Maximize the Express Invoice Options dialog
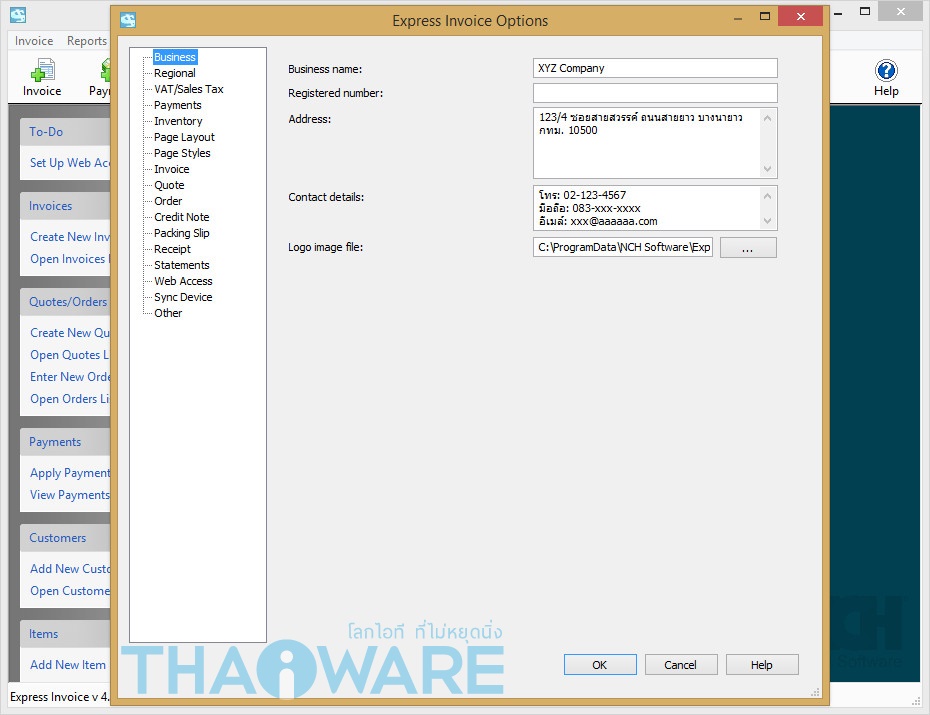 [765, 17]
